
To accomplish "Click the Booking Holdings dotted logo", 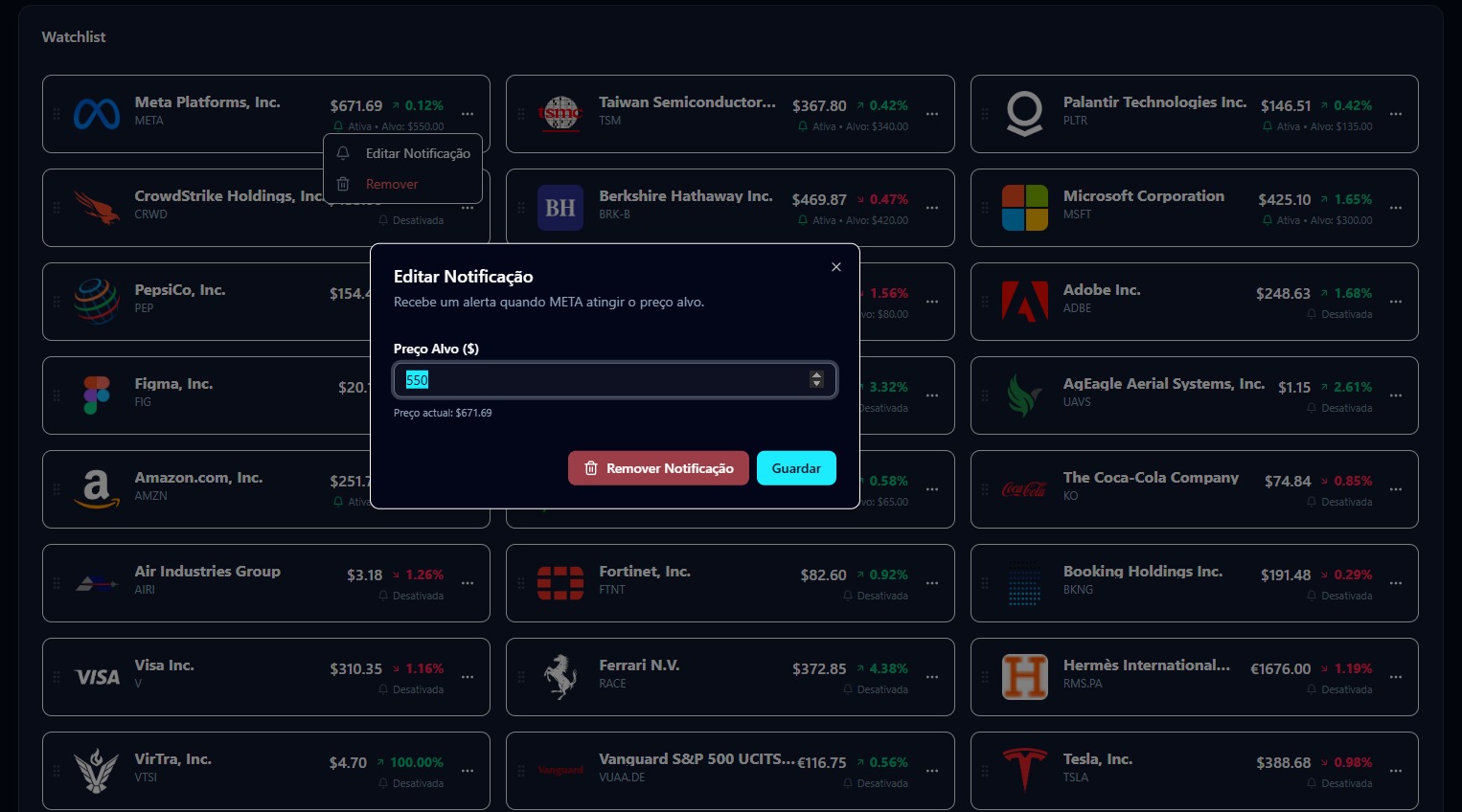I will [x=1024, y=583].
